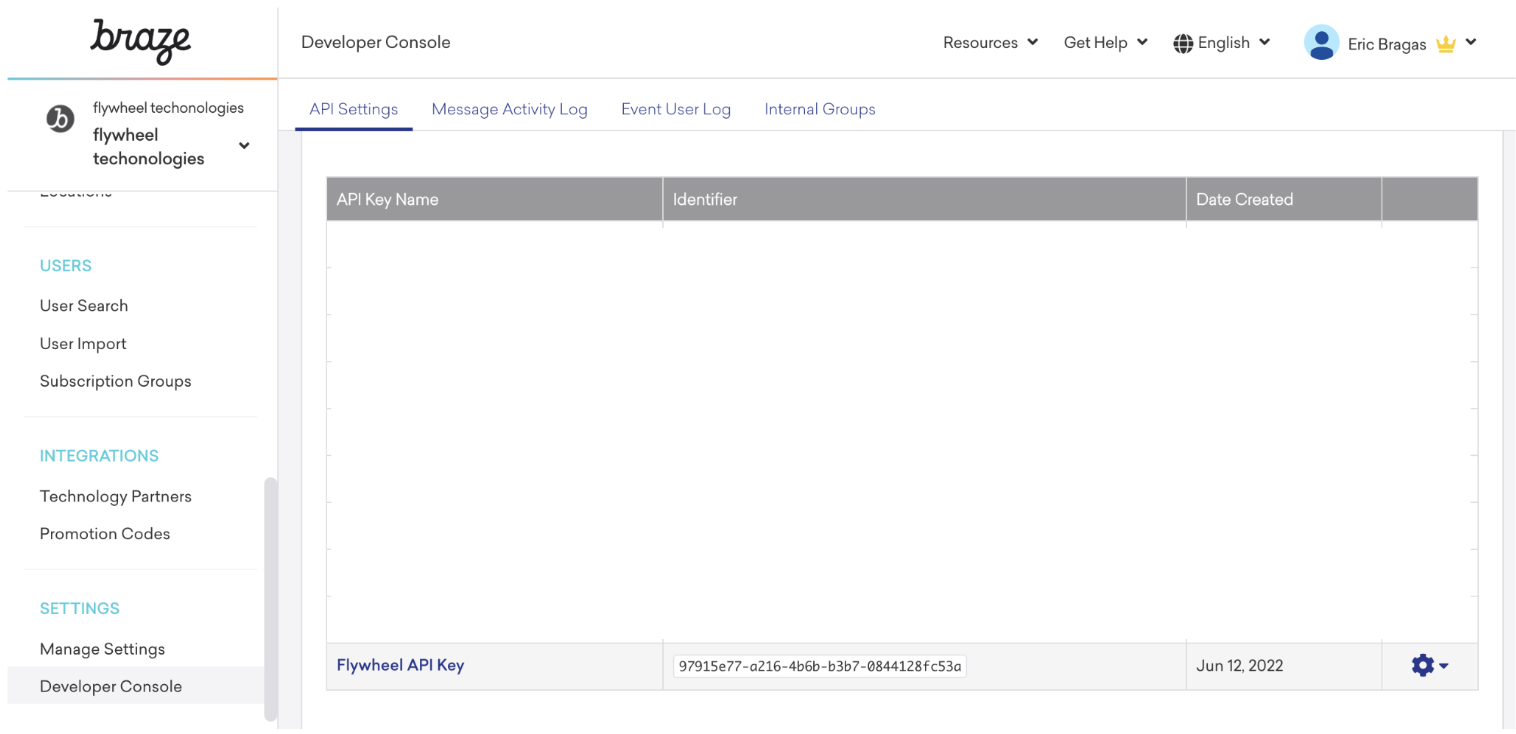Open Manage Settings

[102, 649]
